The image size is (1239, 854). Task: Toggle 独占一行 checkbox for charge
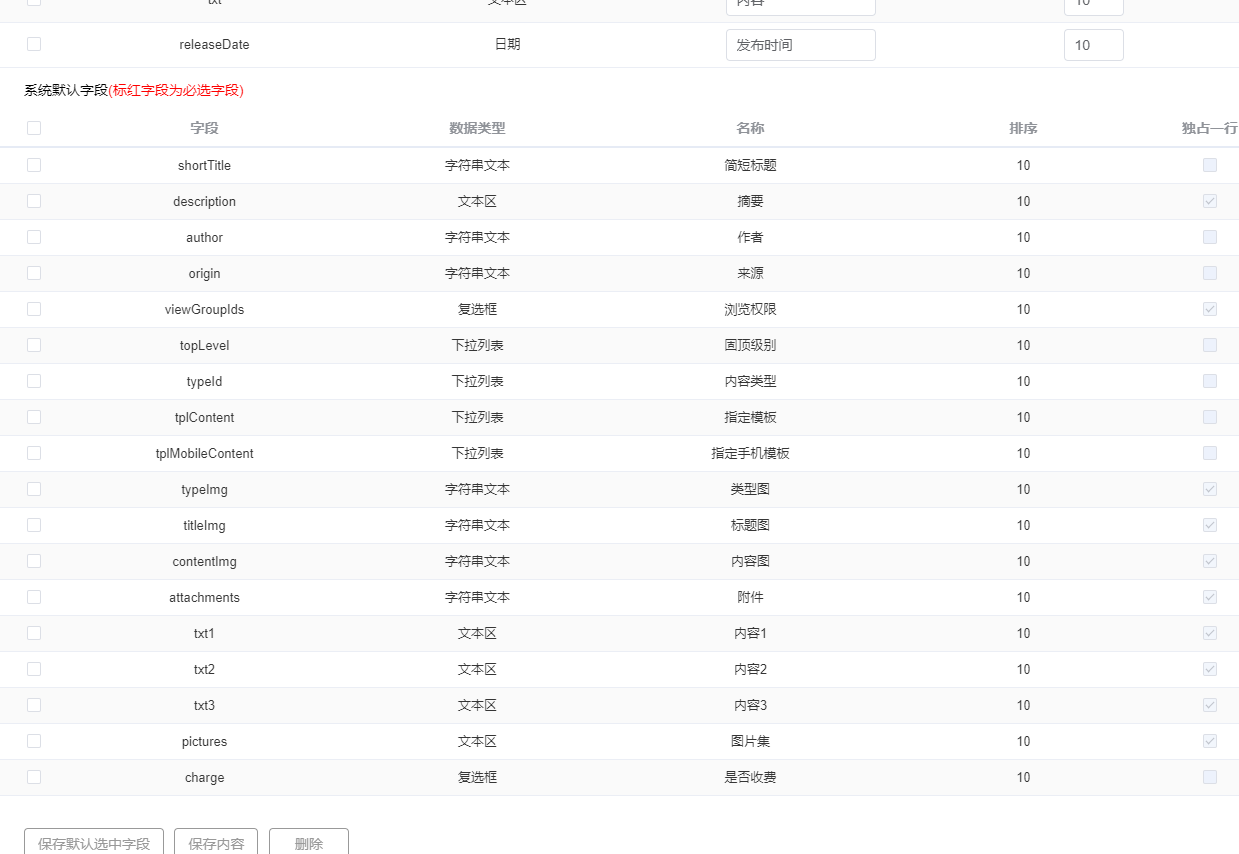point(1210,777)
